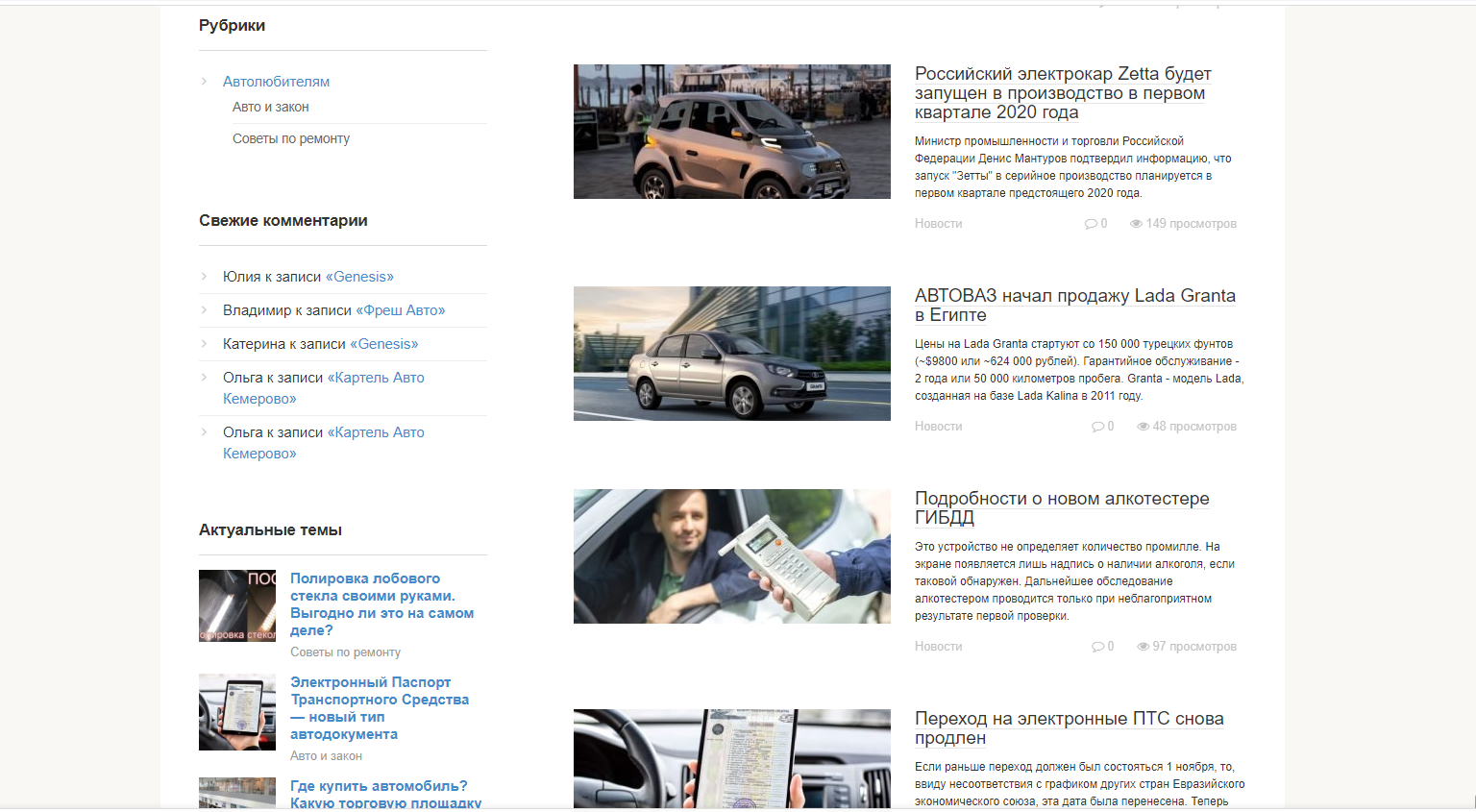Expand the Ольга «Картель Авто Кемерово» comment entry
The image size is (1476, 812).
tap(204, 378)
